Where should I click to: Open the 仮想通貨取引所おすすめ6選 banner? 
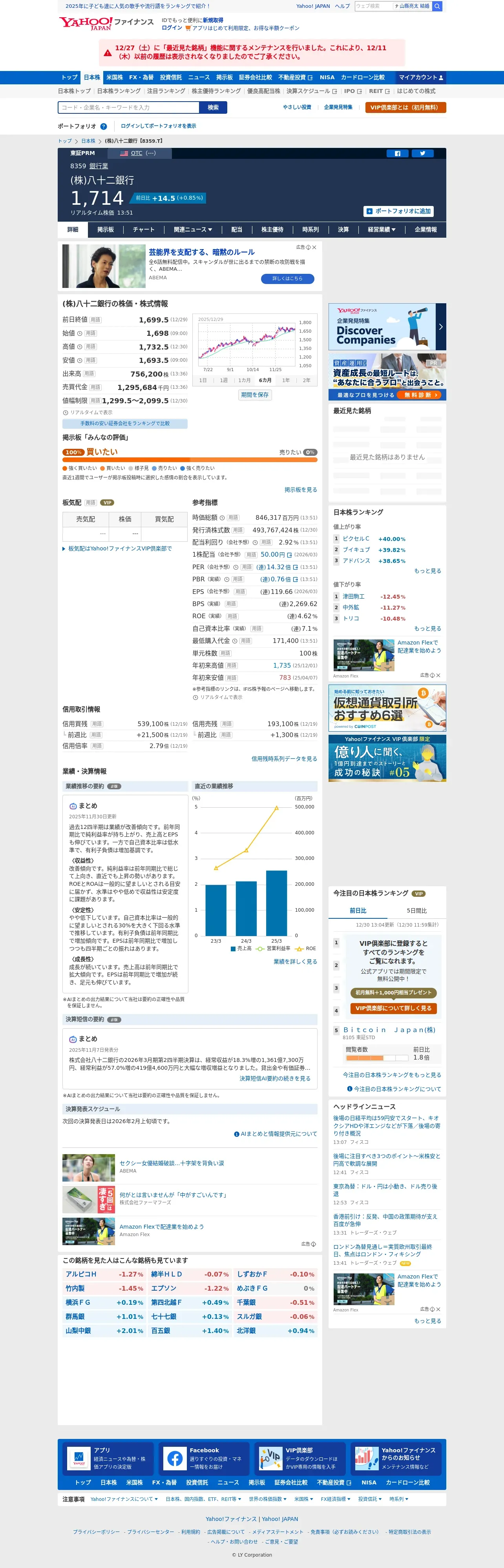click(387, 707)
